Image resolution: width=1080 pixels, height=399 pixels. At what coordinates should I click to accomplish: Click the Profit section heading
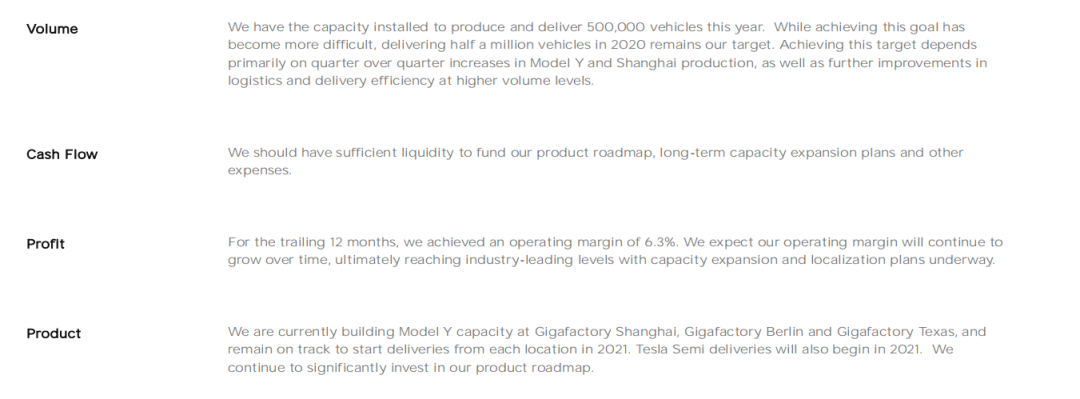click(x=45, y=244)
